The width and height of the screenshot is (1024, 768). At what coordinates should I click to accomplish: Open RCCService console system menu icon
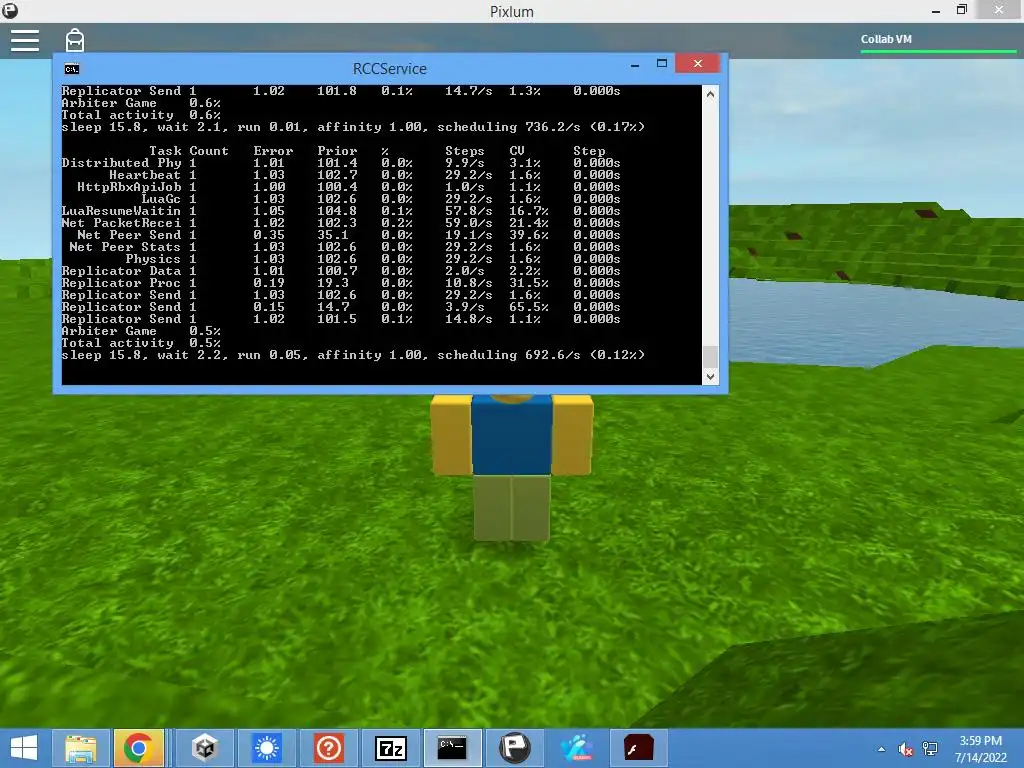pyautogui.click(x=72, y=69)
